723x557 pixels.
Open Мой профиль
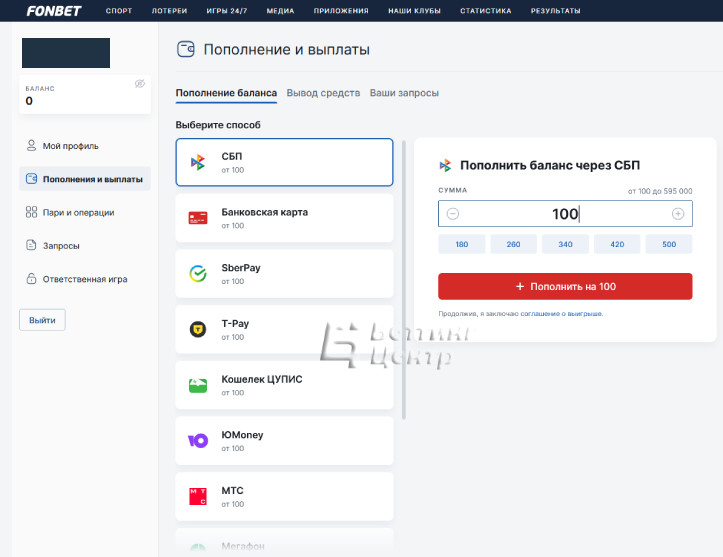[85, 146]
